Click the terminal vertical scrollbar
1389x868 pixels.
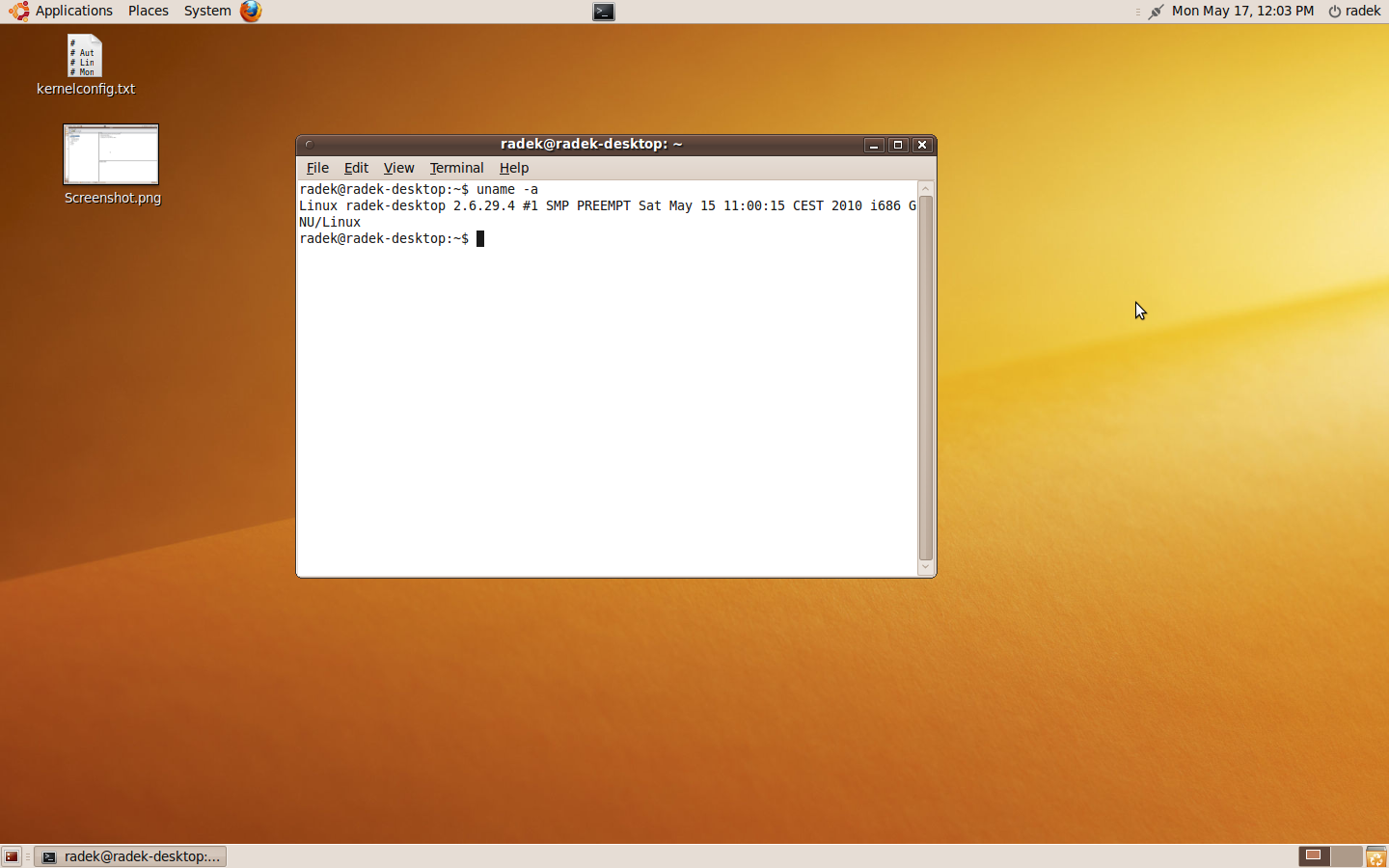point(926,376)
